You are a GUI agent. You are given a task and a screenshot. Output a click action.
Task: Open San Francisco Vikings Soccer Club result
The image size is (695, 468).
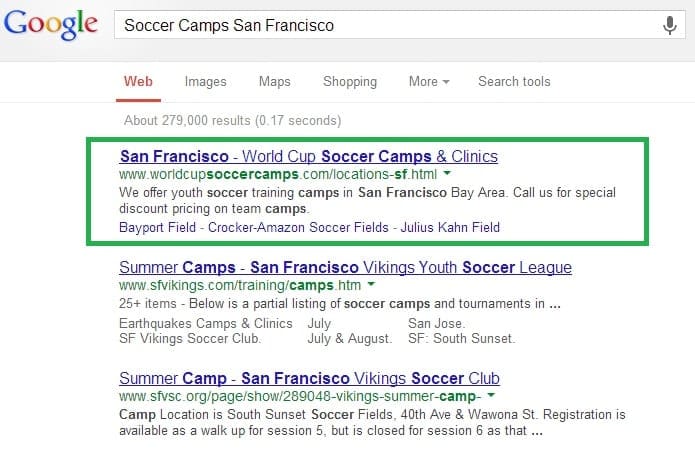click(309, 378)
